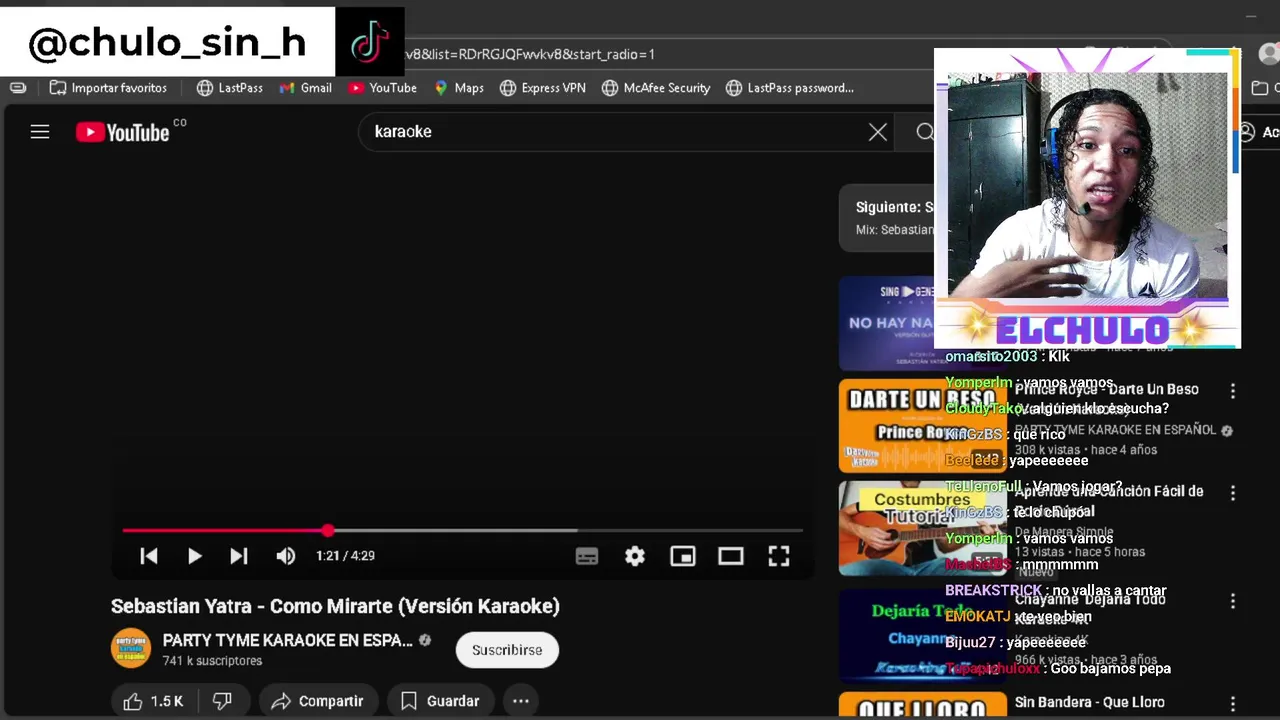The width and height of the screenshot is (1280, 720).
Task: Skip to previous video in player
Action: pyautogui.click(x=148, y=556)
